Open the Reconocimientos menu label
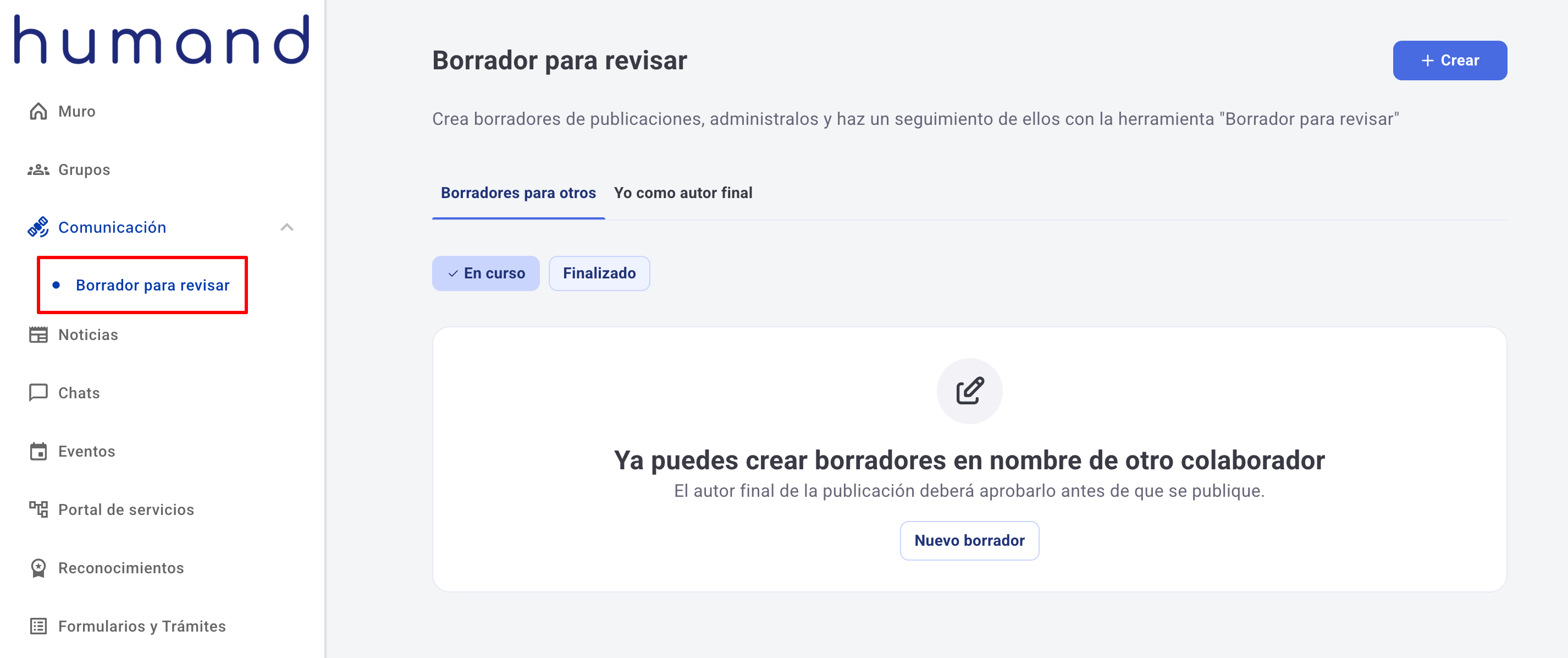This screenshot has height=658, width=1568. click(x=121, y=568)
